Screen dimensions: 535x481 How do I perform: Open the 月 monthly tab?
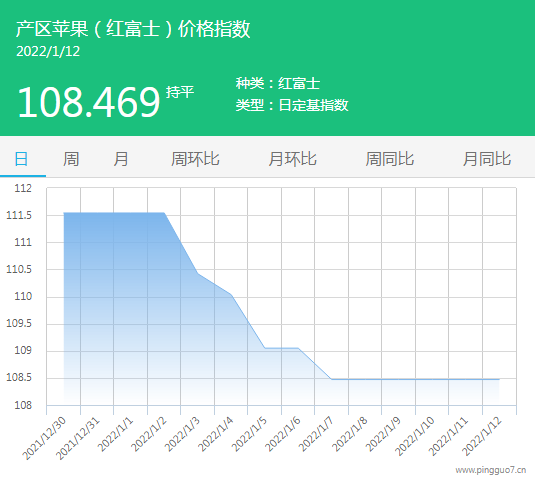tap(121, 159)
